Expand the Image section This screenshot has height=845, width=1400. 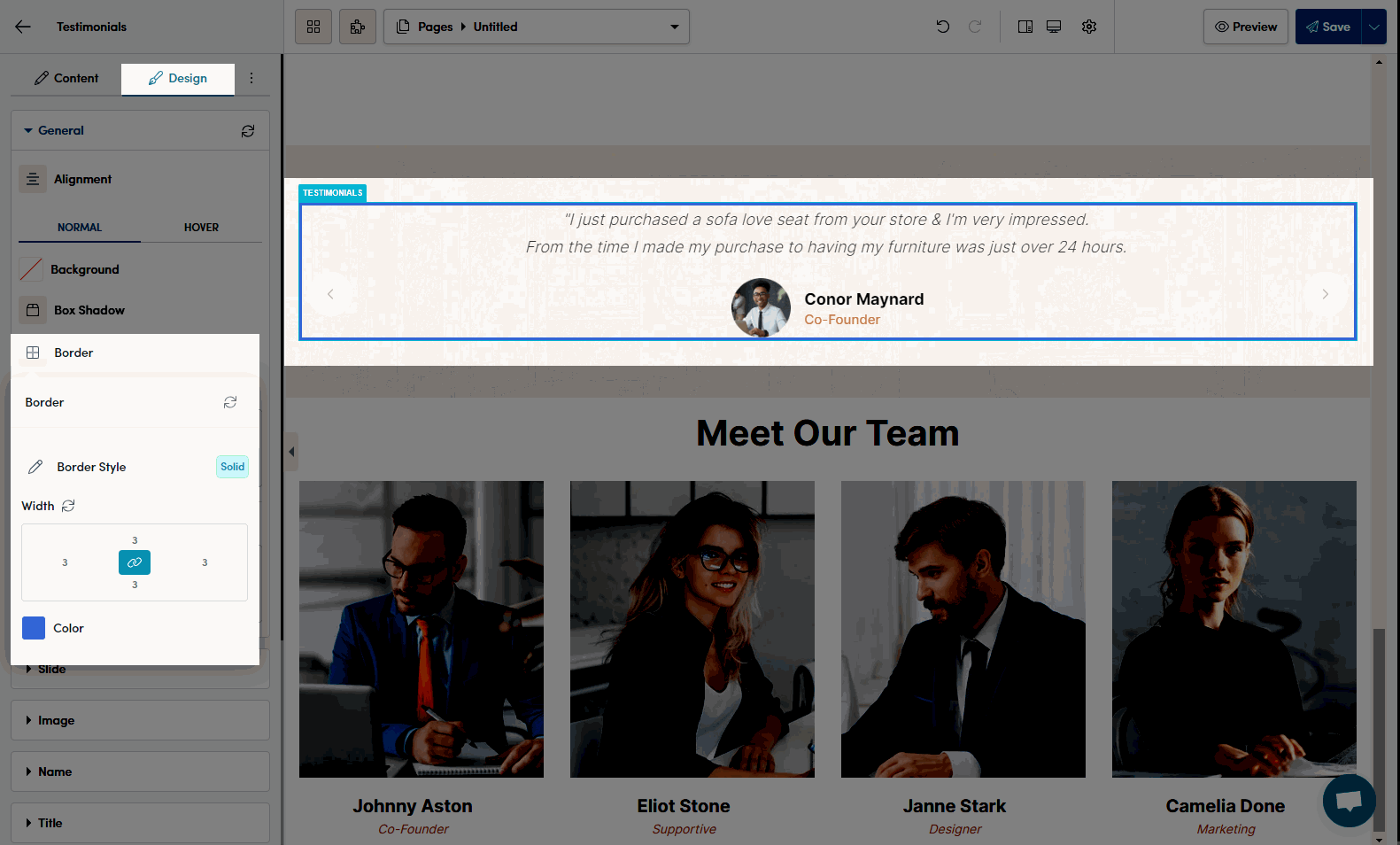coord(141,720)
